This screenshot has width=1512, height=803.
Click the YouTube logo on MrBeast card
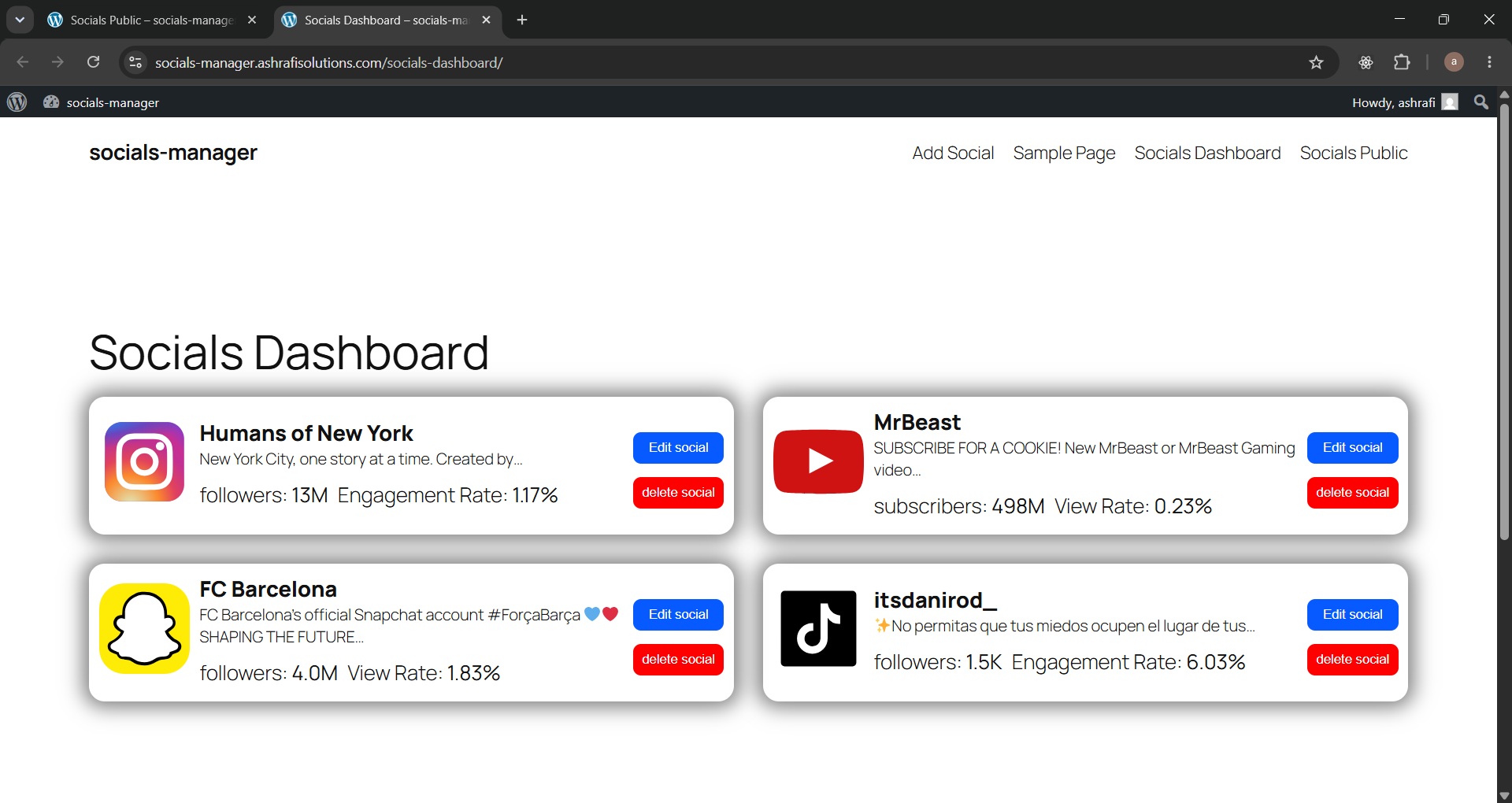click(818, 461)
